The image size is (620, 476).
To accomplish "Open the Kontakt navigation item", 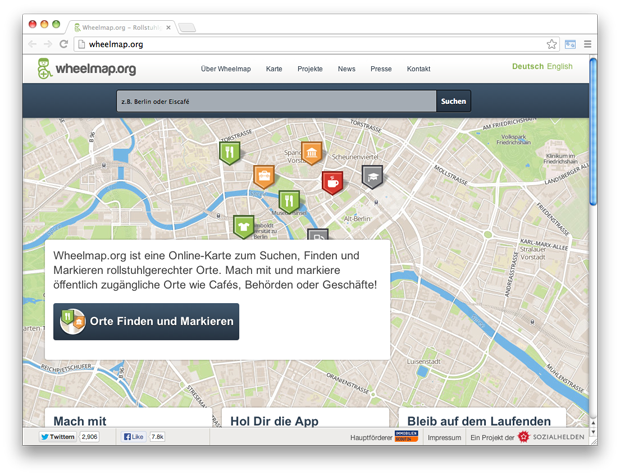I will (x=418, y=69).
